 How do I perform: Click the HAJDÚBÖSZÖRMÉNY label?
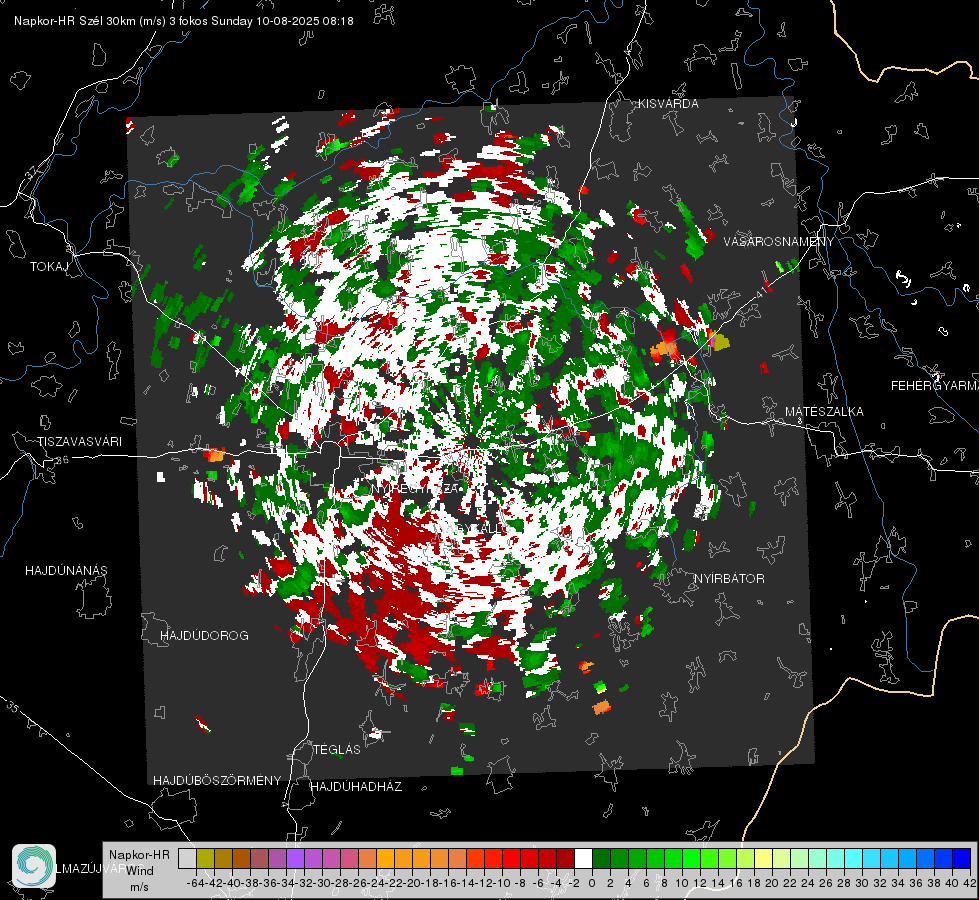(x=217, y=781)
